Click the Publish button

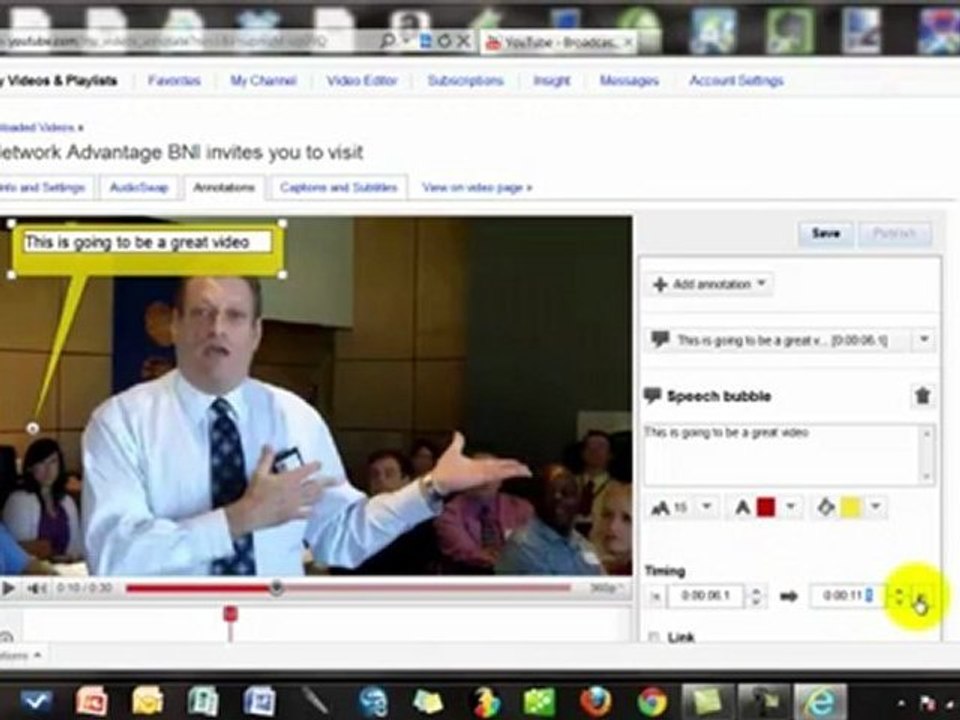point(894,233)
